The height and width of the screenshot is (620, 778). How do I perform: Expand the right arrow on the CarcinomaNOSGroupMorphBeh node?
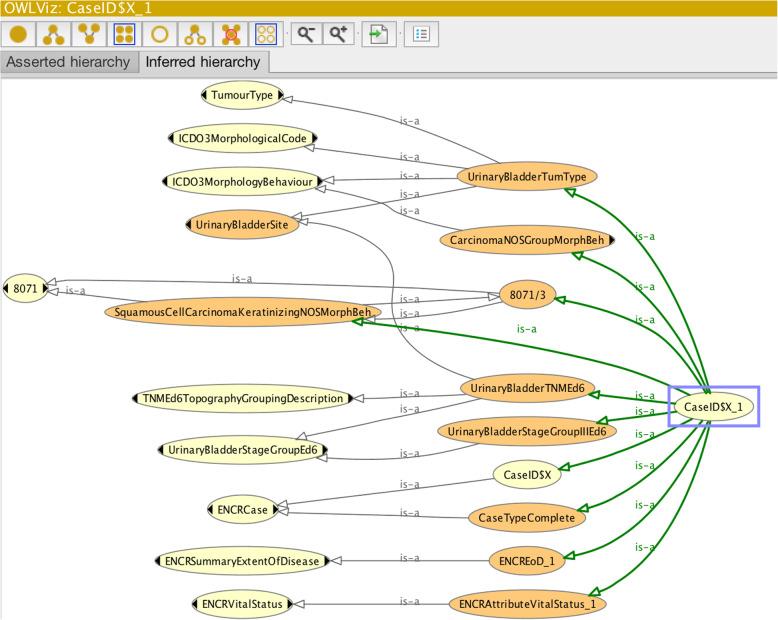pyautogui.click(x=611, y=240)
